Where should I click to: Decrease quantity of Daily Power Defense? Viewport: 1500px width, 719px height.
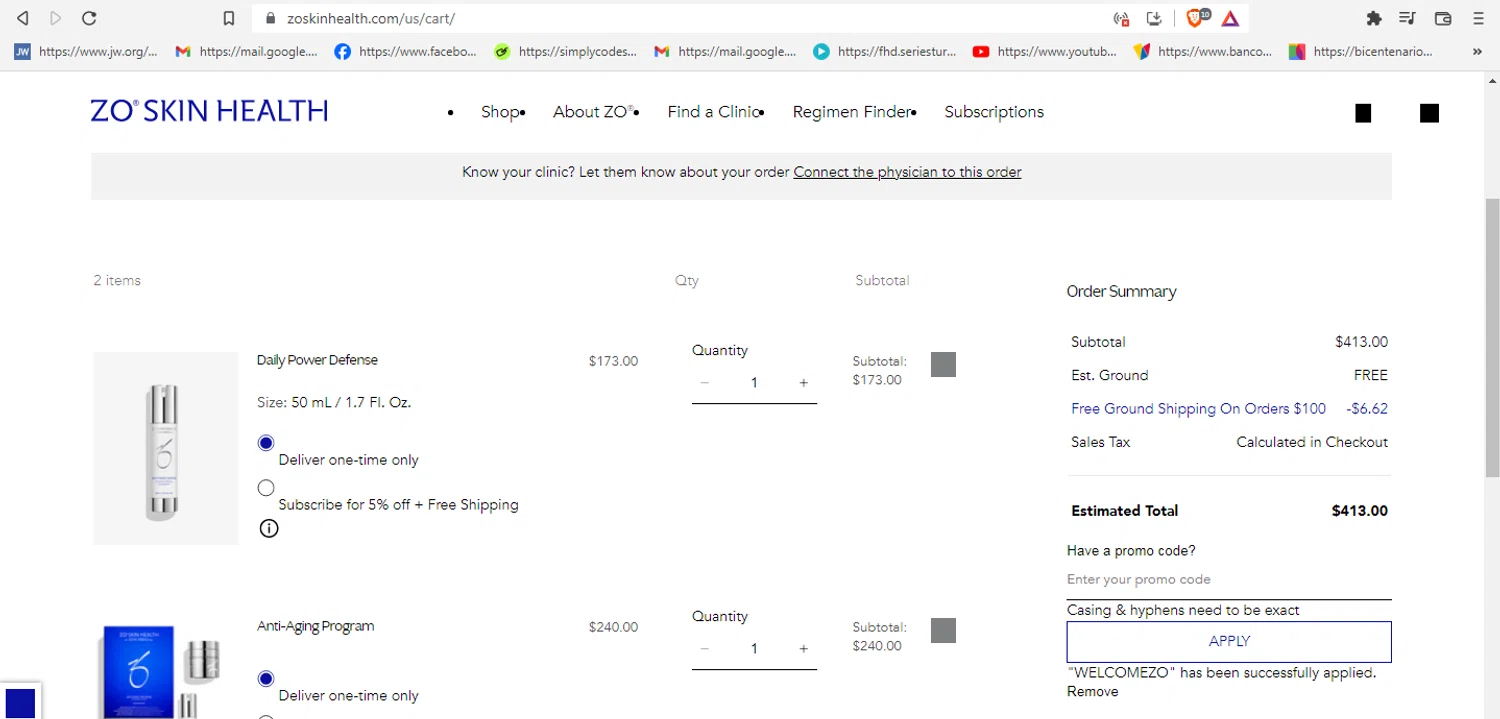(x=705, y=383)
